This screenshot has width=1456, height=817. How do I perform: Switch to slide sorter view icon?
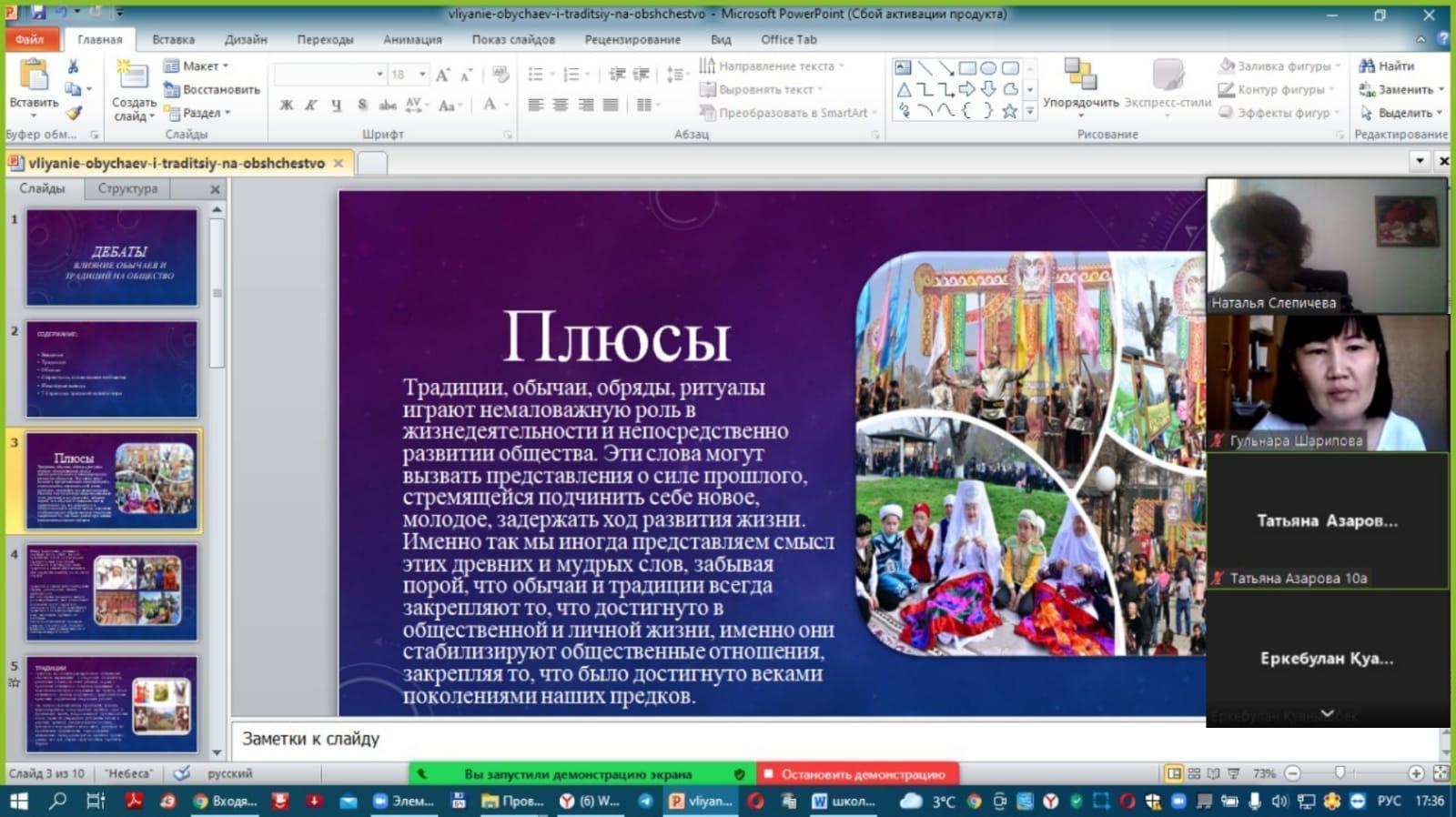(1194, 773)
